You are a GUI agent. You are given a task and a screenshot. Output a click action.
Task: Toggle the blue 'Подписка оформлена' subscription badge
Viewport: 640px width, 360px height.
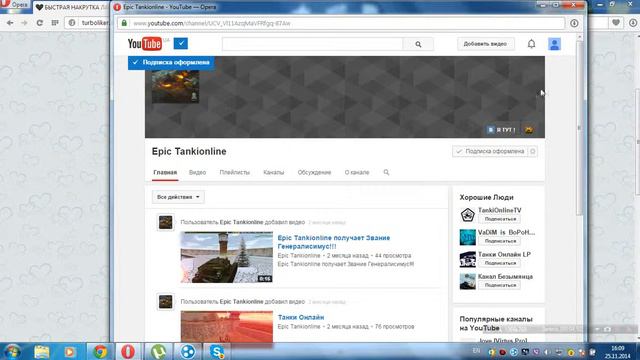pyautogui.click(x=171, y=62)
